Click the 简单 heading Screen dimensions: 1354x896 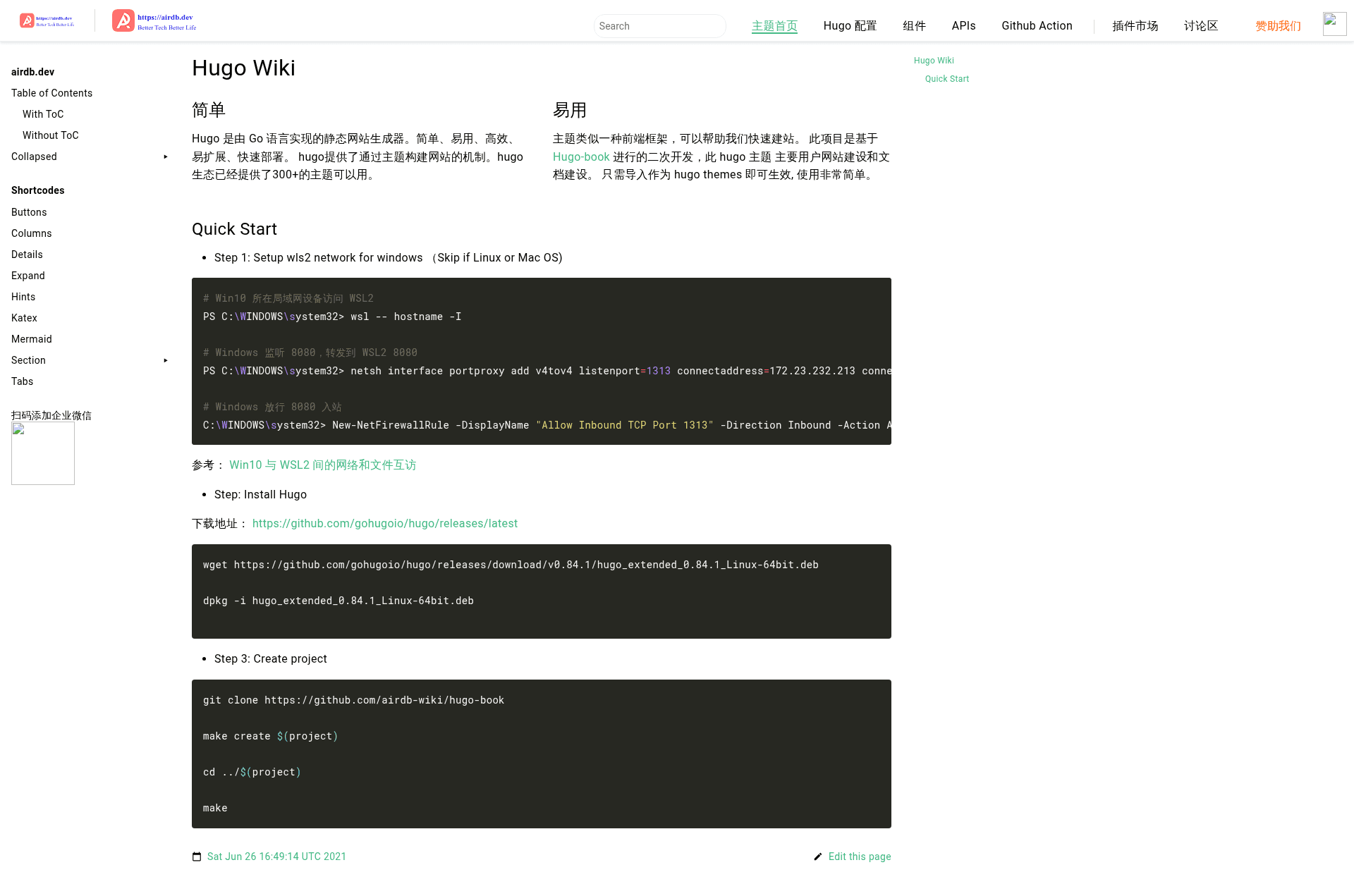(209, 110)
